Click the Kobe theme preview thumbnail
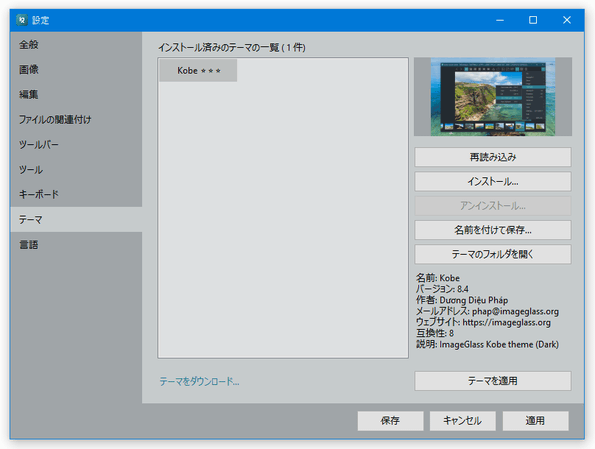Image resolution: width=595 pixels, height=449 pixels. click(493, 96)
